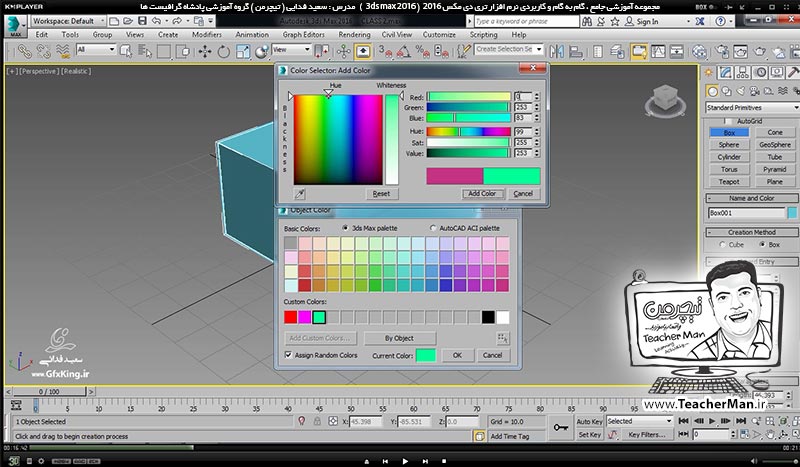Click the Open File folder icon
This screenshot has height=467, width=800.
click(x=128, y=21)
